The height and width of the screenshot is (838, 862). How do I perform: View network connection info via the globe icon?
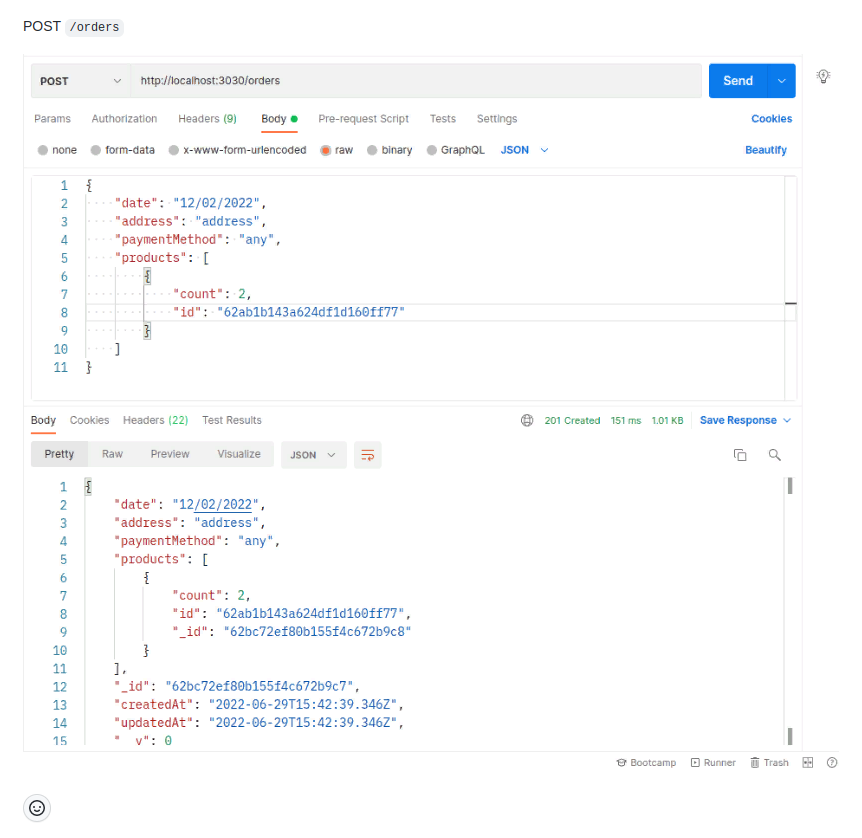(527, 420)
